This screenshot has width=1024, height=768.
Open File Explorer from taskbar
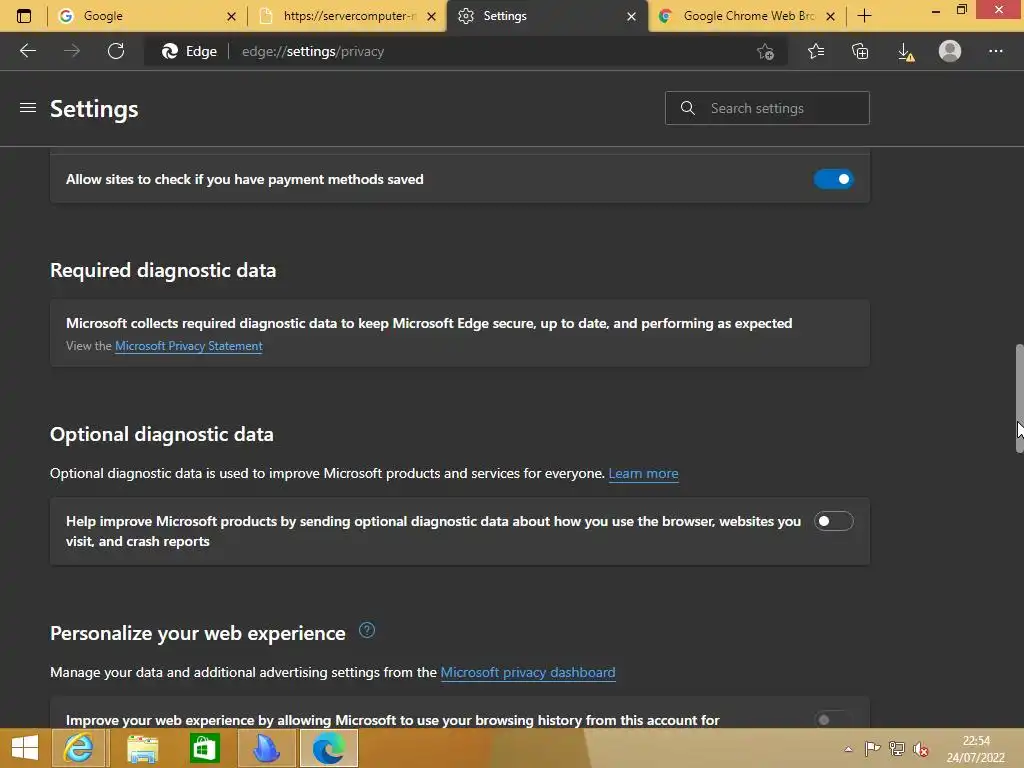(142, 748)
